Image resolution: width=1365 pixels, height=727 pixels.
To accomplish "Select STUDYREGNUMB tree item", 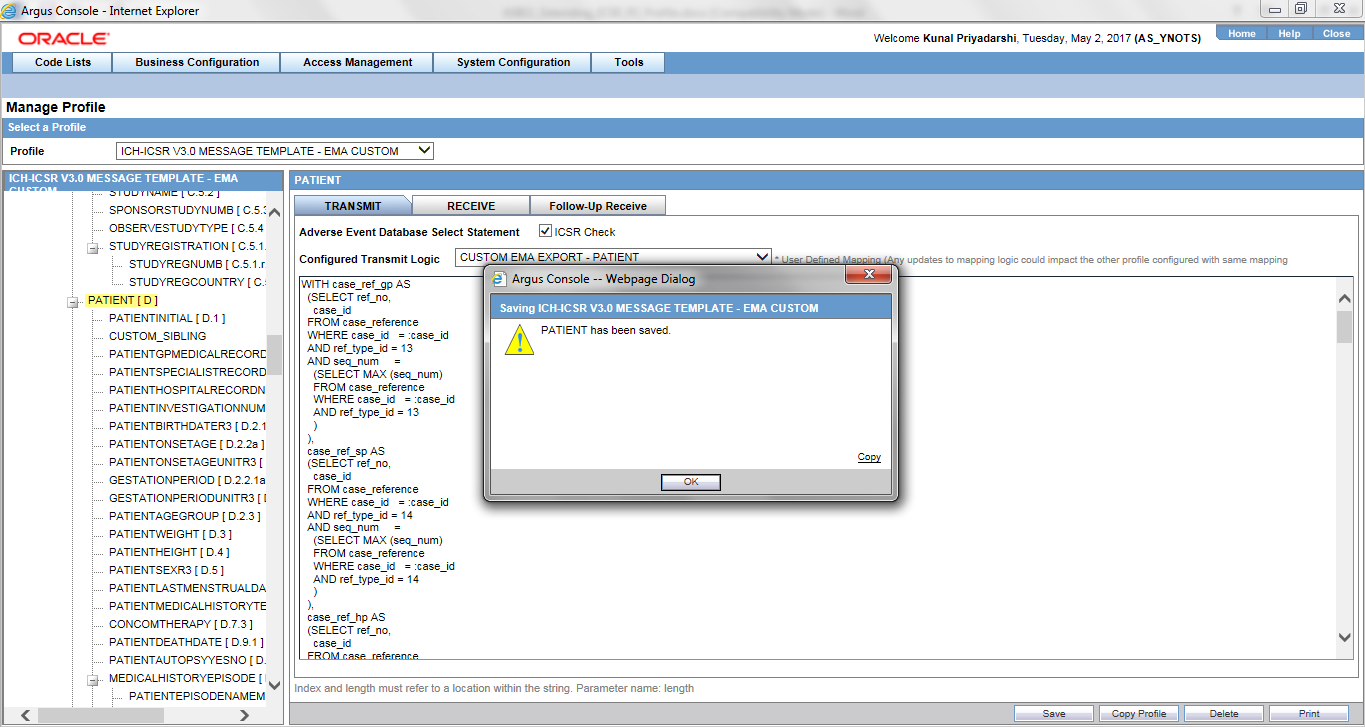I will pyautogui.click(x=197, y=264).
